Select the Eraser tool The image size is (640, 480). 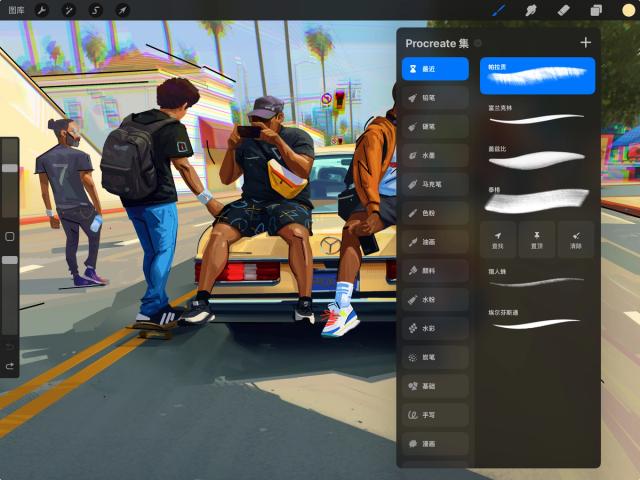point(563,10)
